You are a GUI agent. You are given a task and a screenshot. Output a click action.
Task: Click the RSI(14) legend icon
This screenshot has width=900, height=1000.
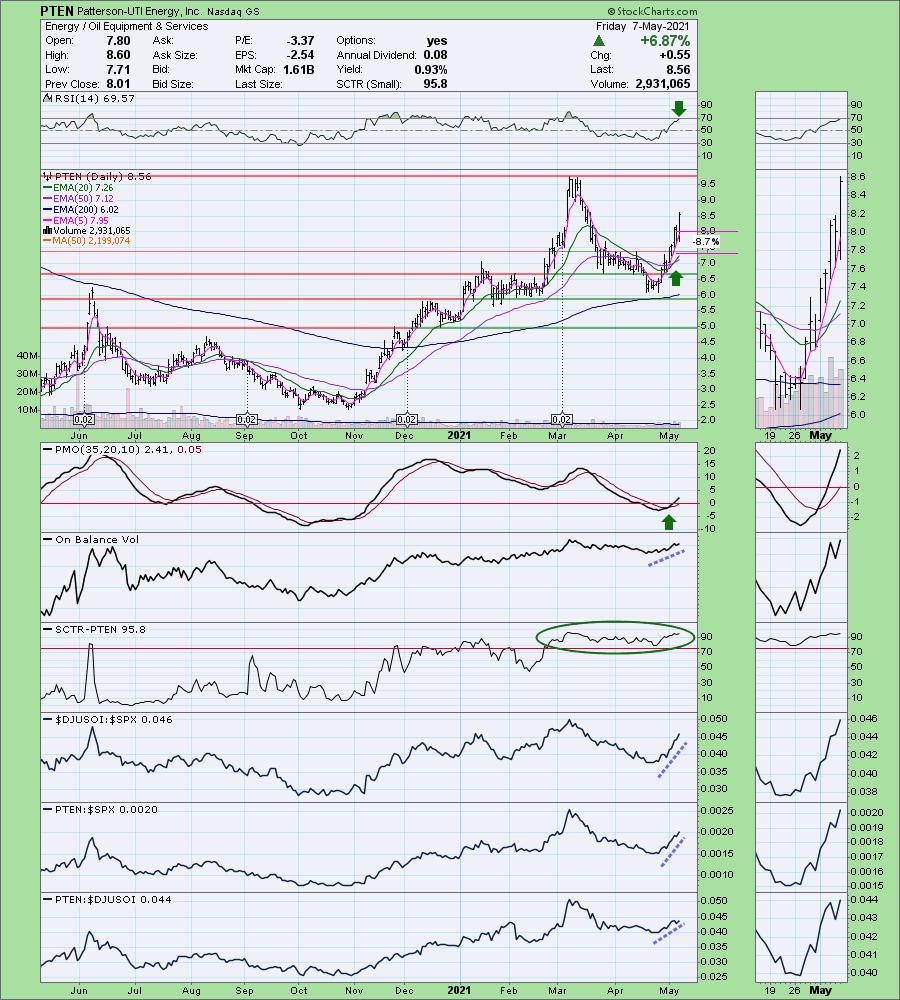click(47, 98)
